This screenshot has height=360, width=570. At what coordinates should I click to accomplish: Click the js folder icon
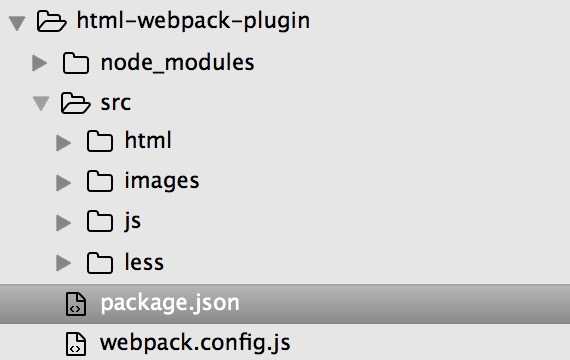100,221
